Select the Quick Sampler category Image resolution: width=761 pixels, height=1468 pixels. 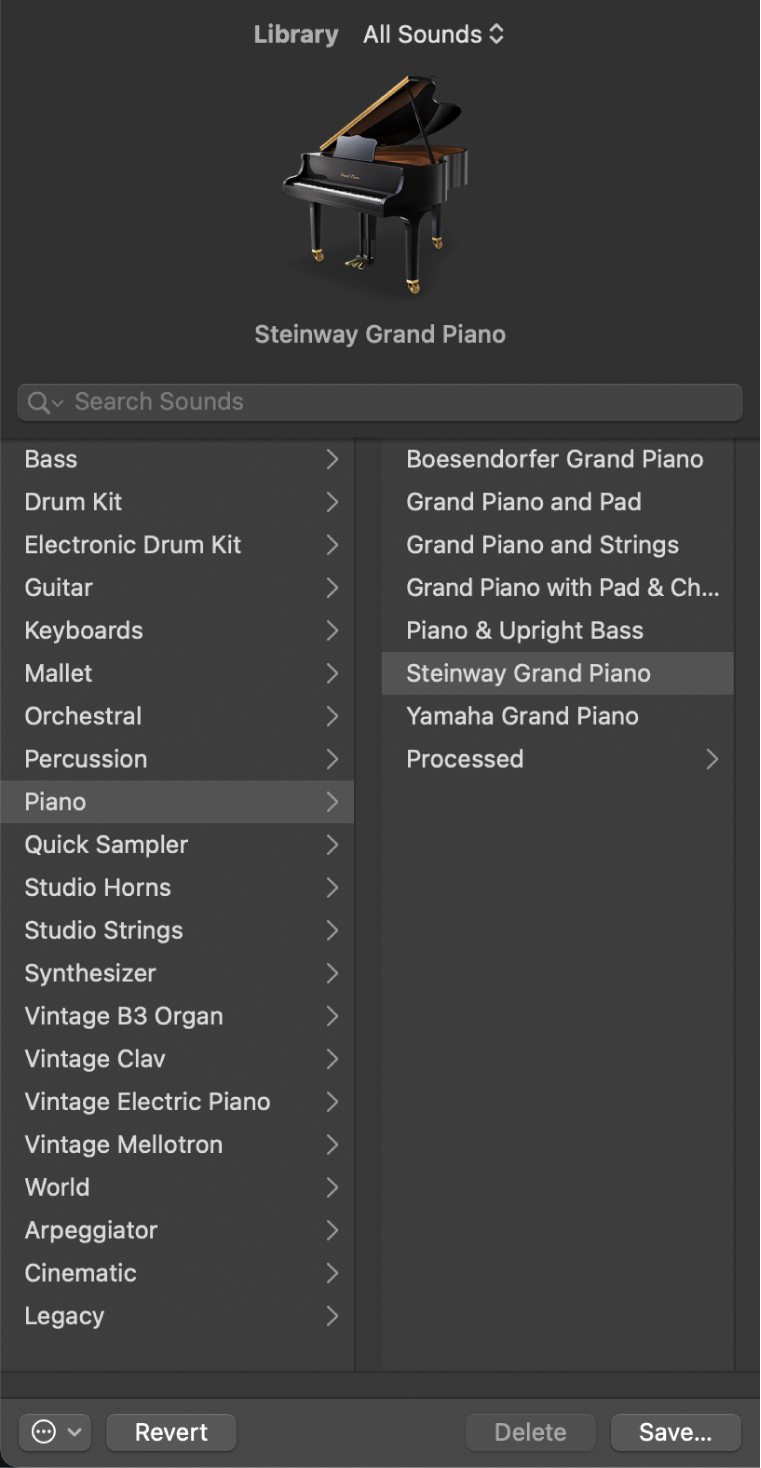(x=177, y=845)
